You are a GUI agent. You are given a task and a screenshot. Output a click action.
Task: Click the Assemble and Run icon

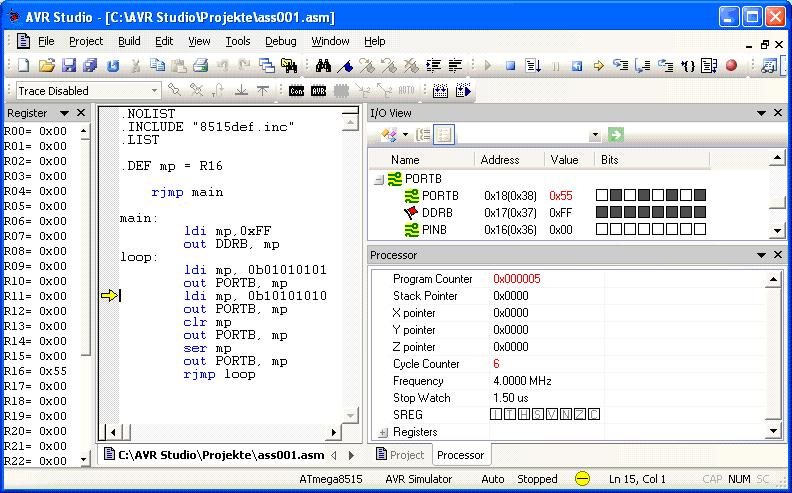463,91
